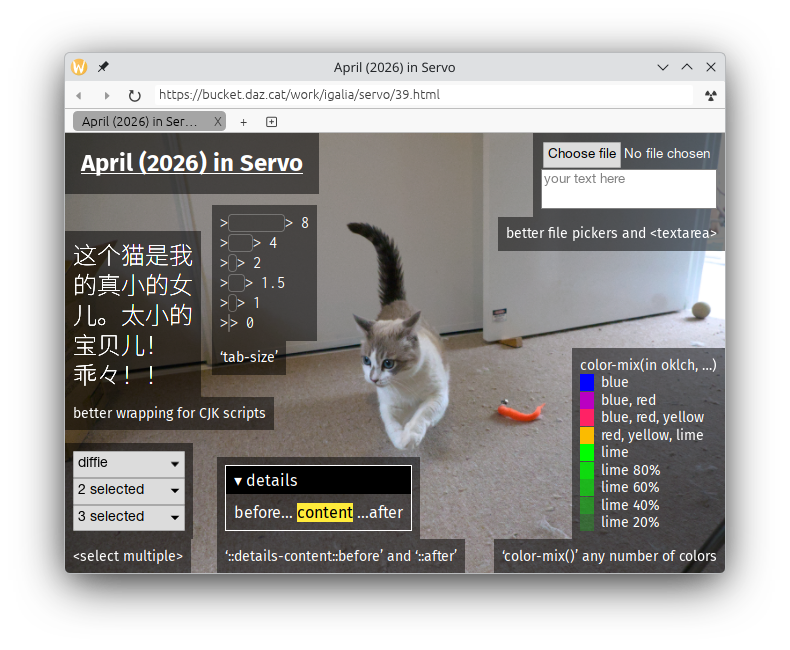Click the tab-size row labeled 8

(265, 223)
